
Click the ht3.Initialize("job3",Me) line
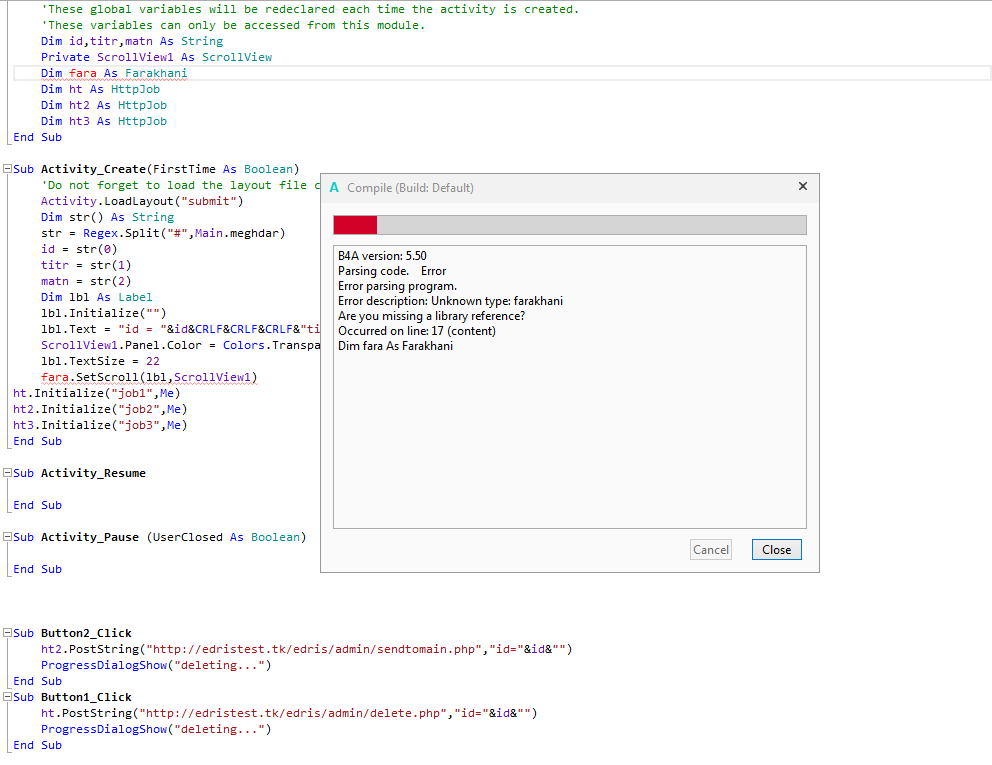tap(100, 425)
